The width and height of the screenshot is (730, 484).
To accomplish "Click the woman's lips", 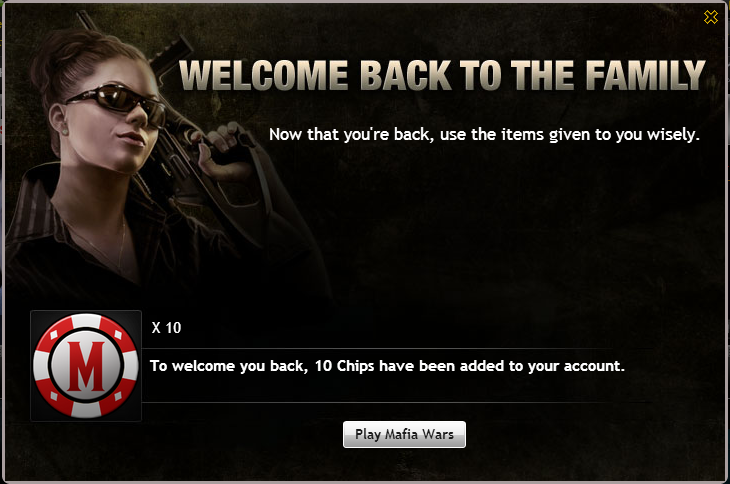I will click(132, 138).
